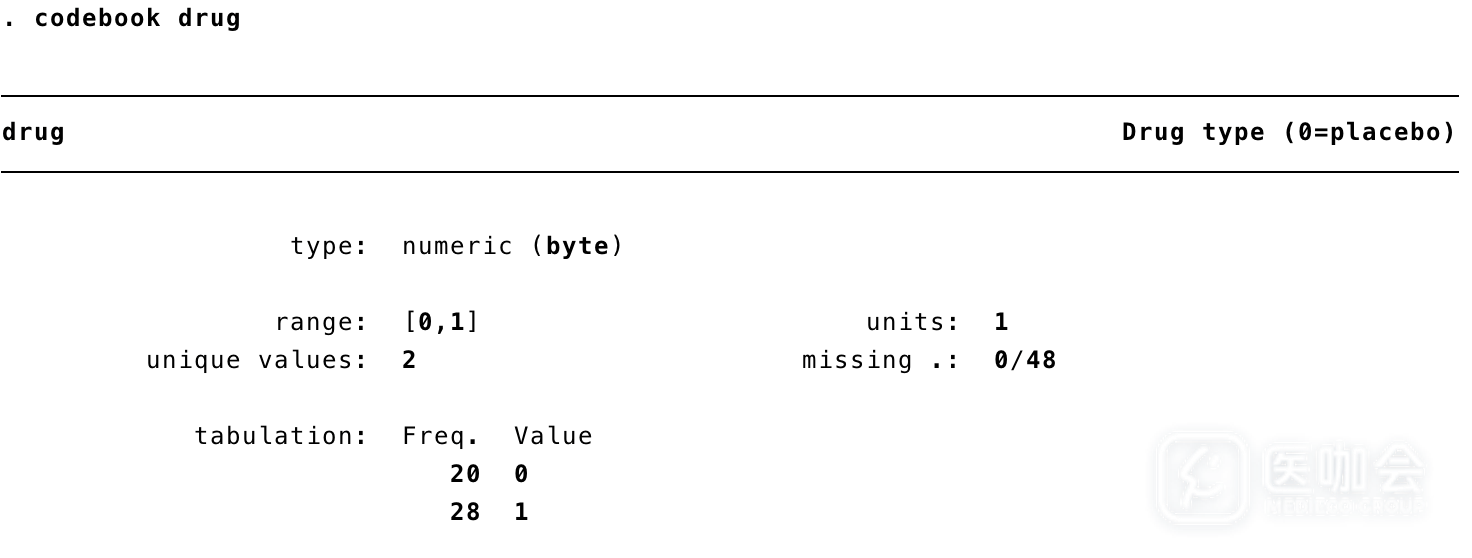
Task: Click the 'unique values:' label
Action: pyautogui.click(x=257, y=360)
